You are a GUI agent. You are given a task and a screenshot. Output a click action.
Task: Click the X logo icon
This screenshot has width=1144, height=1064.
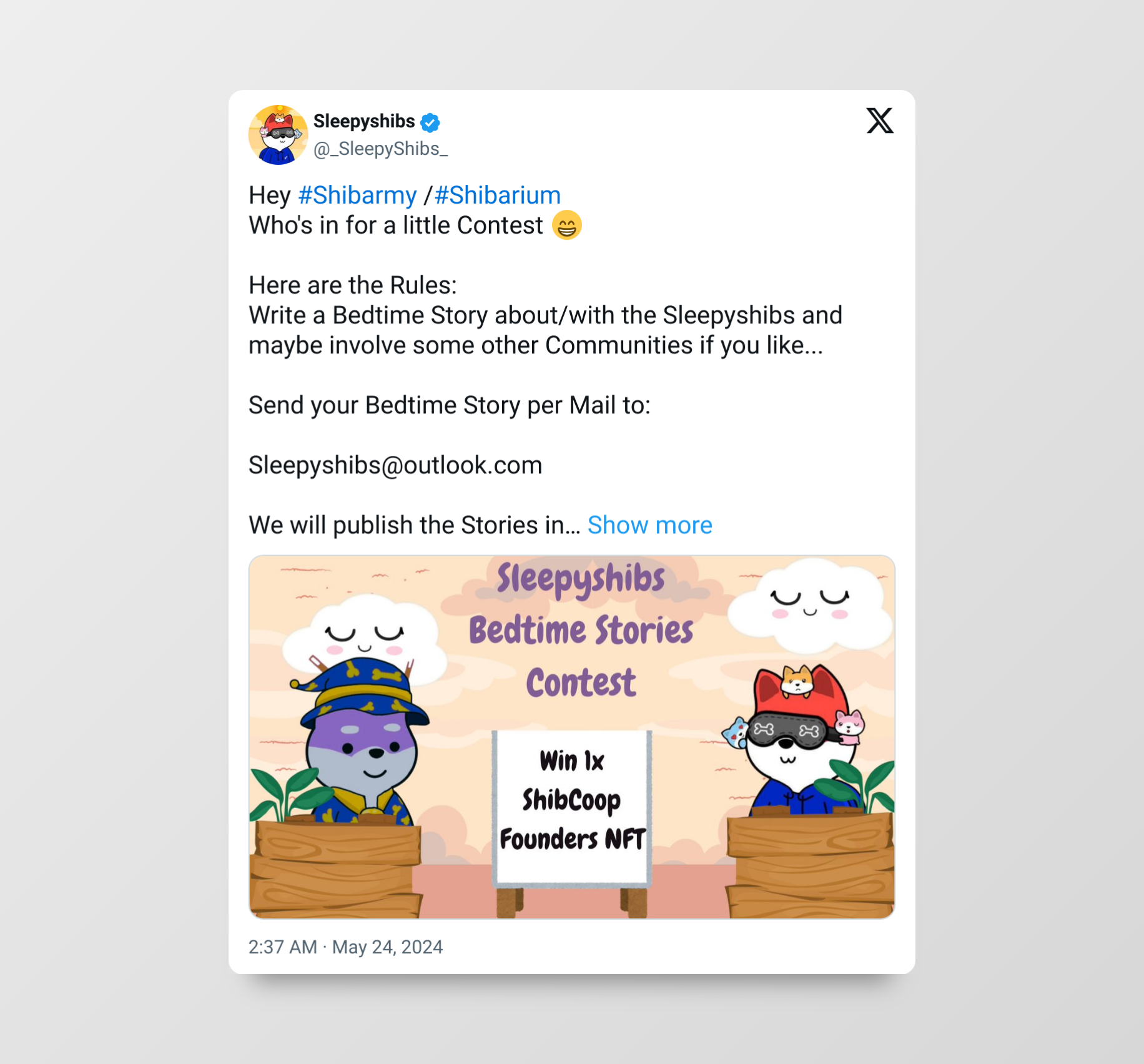(880, 121)
